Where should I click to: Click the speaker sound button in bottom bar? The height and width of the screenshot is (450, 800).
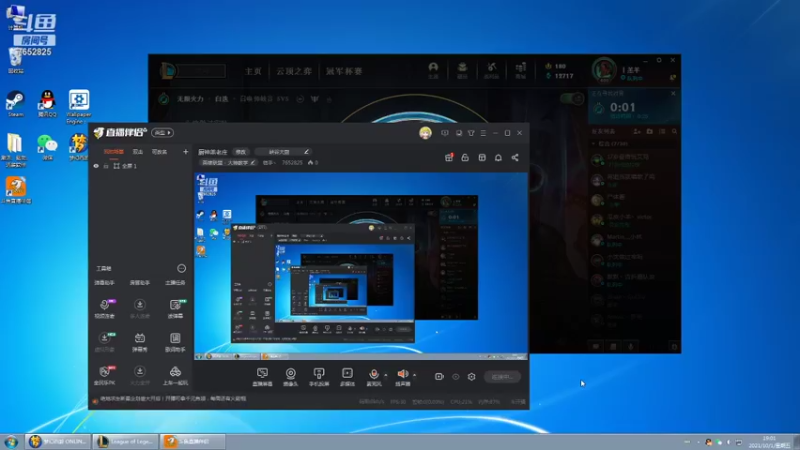pos(403,377)
